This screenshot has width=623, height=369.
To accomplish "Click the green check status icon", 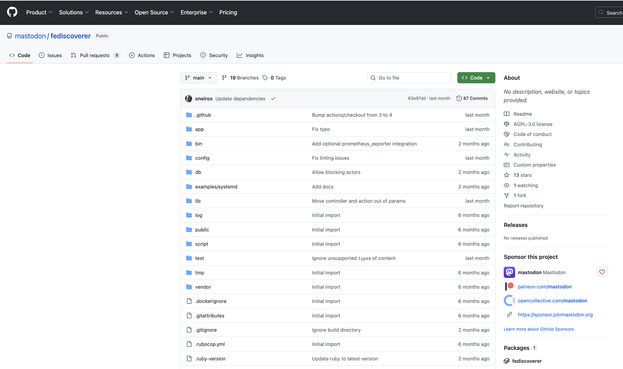I will click(x=273, y=99).
